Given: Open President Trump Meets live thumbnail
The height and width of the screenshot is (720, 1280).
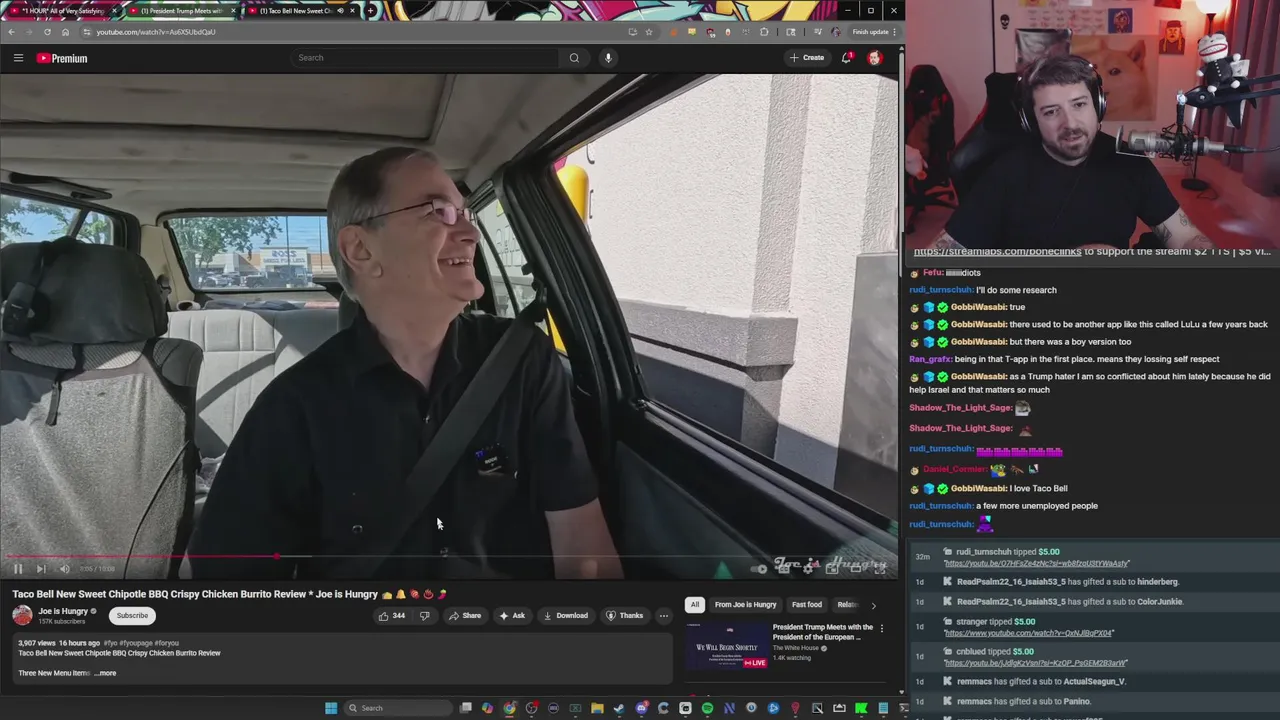Looking at the screenshot, I should click(x=727, y=645).
